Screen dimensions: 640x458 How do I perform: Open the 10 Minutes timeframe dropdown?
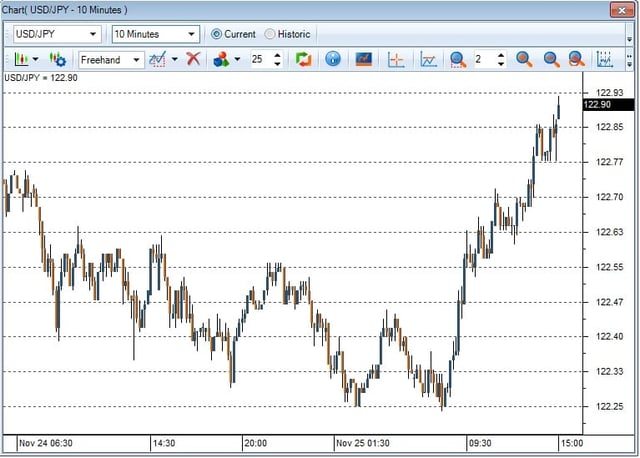click(156, 34)
